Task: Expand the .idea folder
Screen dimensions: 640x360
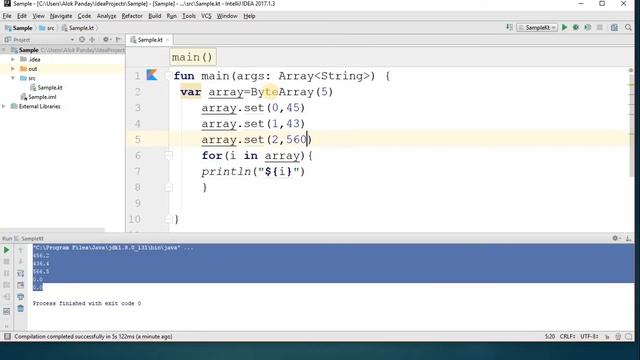Action: [13, 59]
